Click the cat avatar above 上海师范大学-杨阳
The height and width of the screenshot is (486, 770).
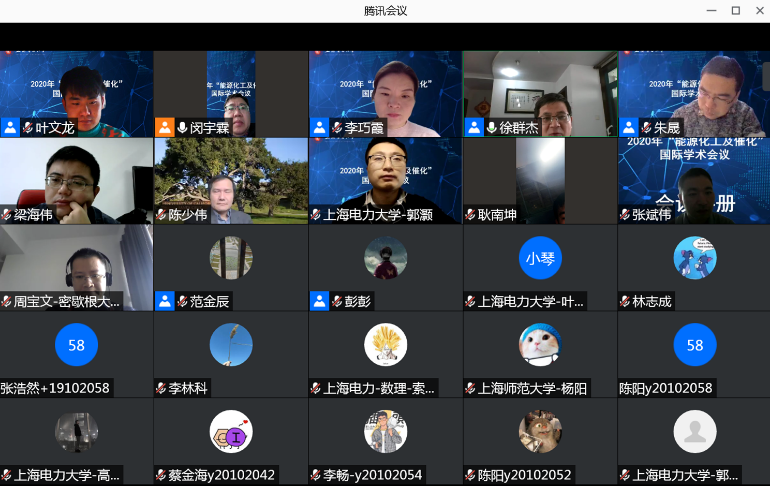point(540,345)
